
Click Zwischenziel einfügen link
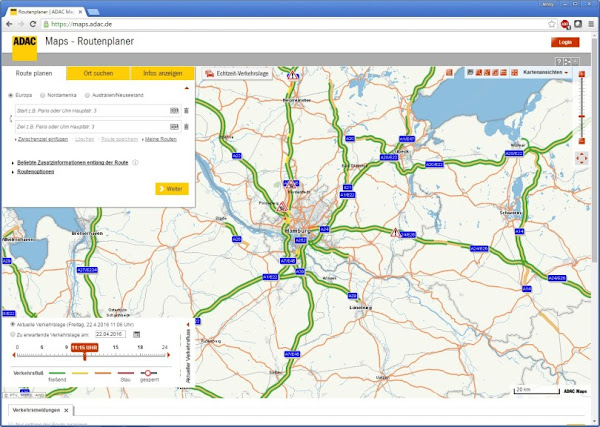tap(43, 139)
